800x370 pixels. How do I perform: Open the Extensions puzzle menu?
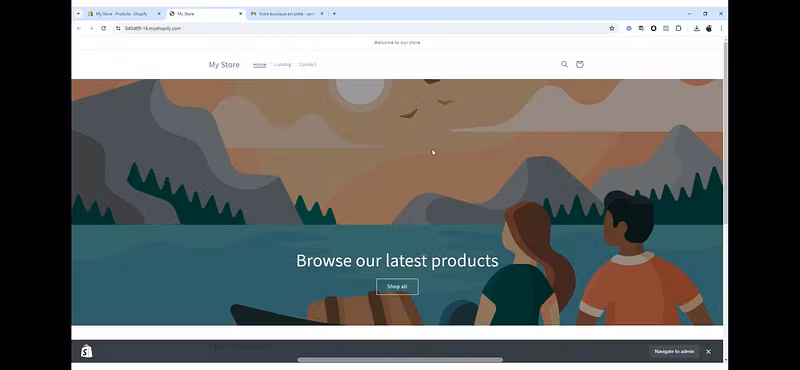pos(678,29)
